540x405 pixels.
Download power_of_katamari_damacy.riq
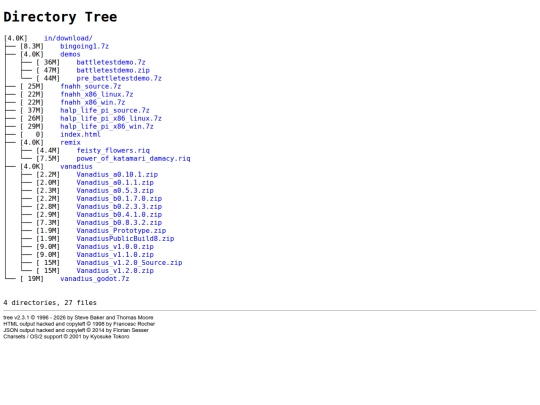pyautogui.click(x=133, y=158)
